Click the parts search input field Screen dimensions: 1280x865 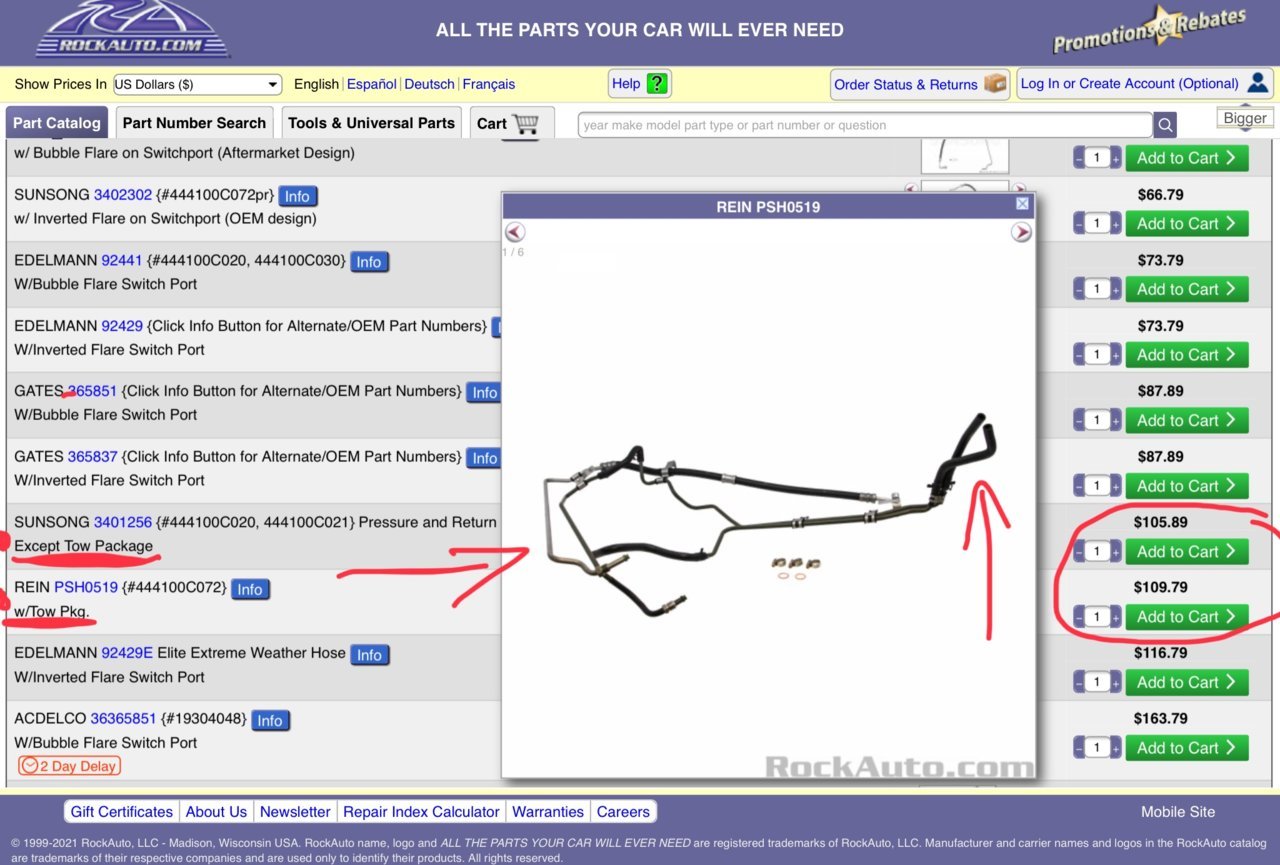865,125
